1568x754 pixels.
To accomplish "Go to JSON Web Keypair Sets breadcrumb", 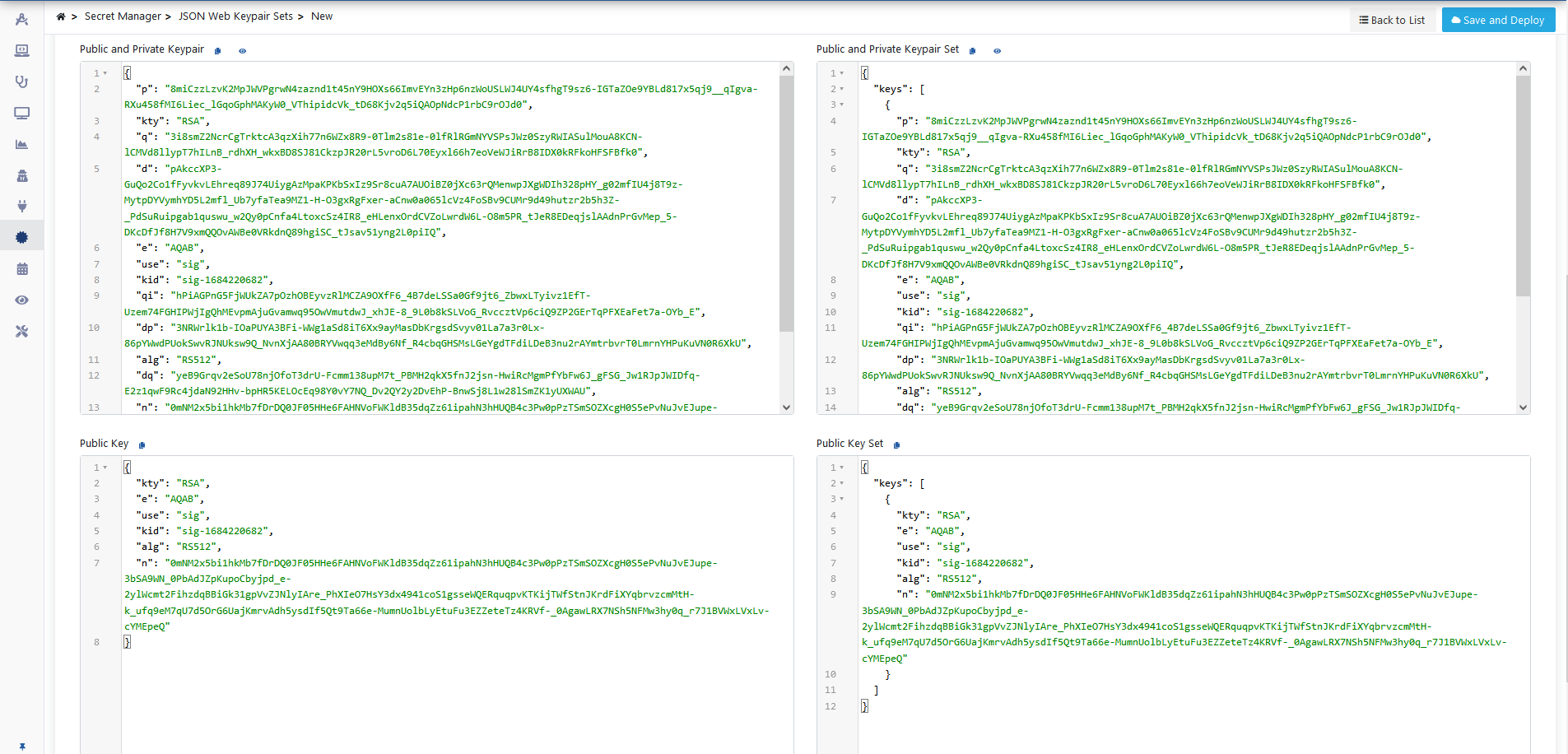I will coord(235,16).
